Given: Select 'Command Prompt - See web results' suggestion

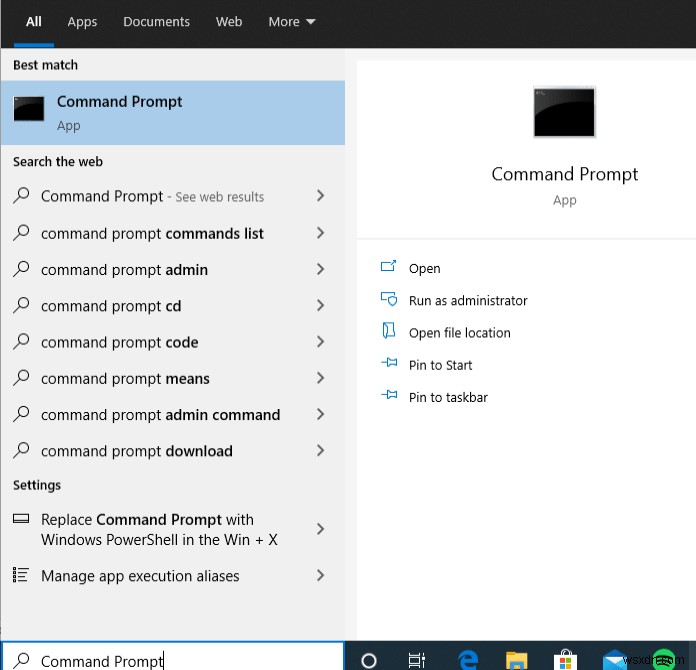Looking at the screenshot, I should click(173, 196).
